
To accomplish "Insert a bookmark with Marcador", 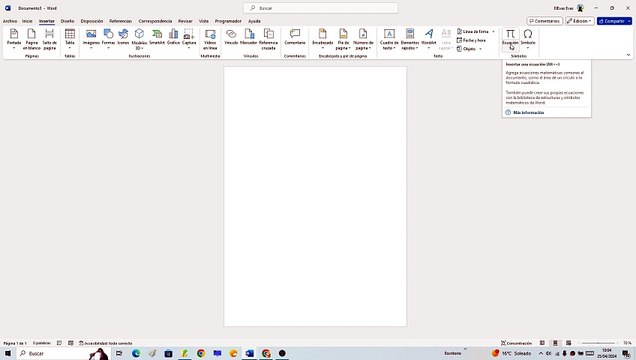I will pyautogui.click(x=249, y=37).
